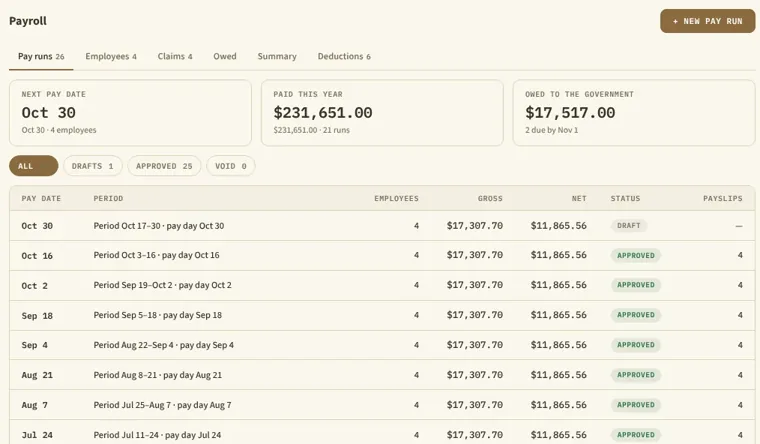Click 'Period Oct 17–30 · pay day Oct 30'
Viewport: 760px width, 444px height.
click(158, 226)
